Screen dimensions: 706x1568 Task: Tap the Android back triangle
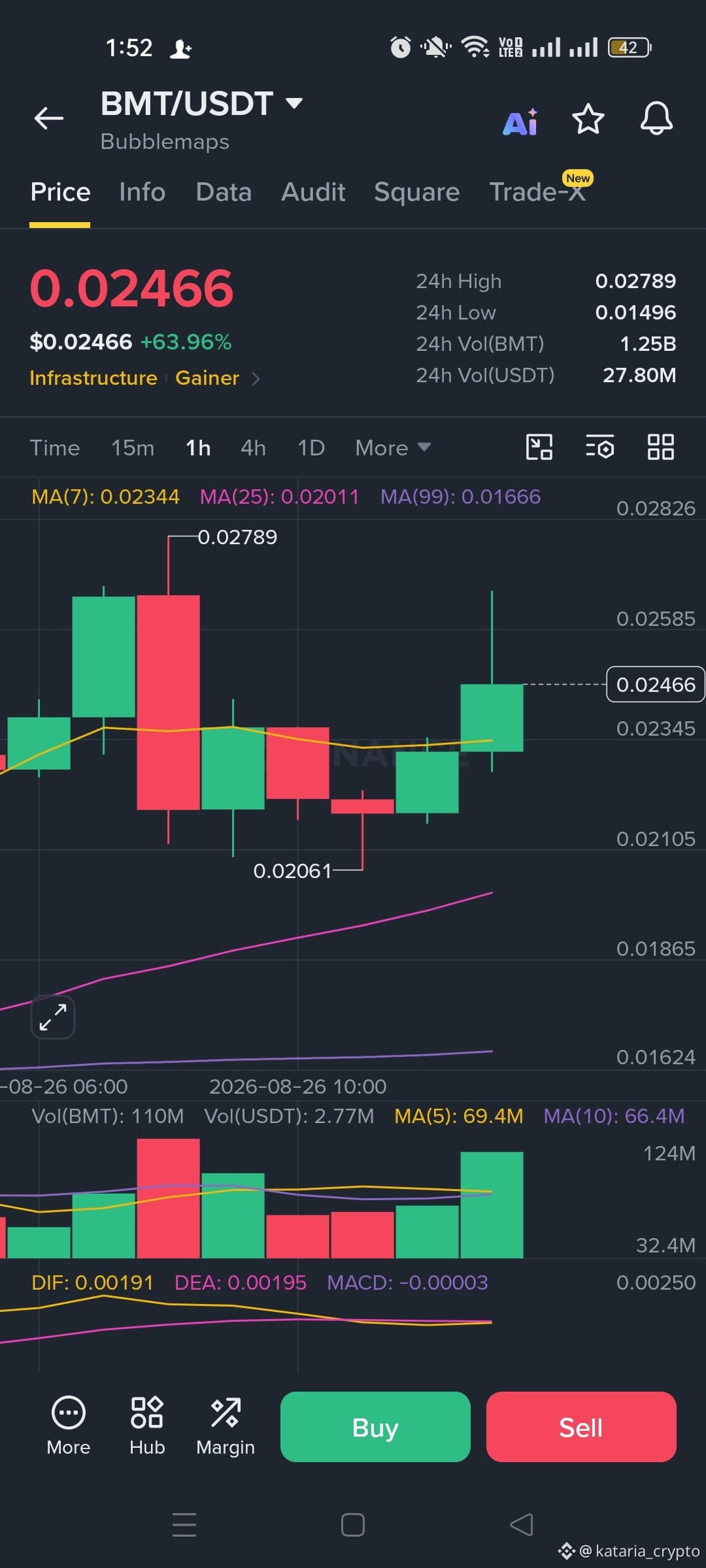pyautogui.click(x=522, y=1525)
